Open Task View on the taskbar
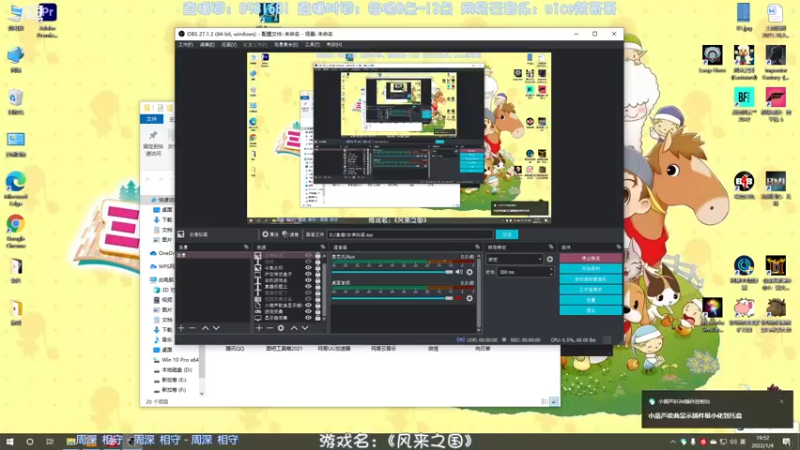800x450 pixels. (49, 441)
